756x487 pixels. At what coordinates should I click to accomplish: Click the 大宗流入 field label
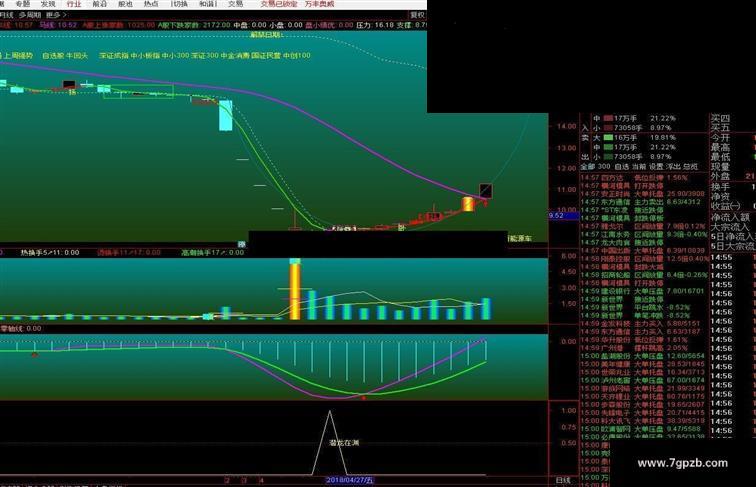(730, 227)
